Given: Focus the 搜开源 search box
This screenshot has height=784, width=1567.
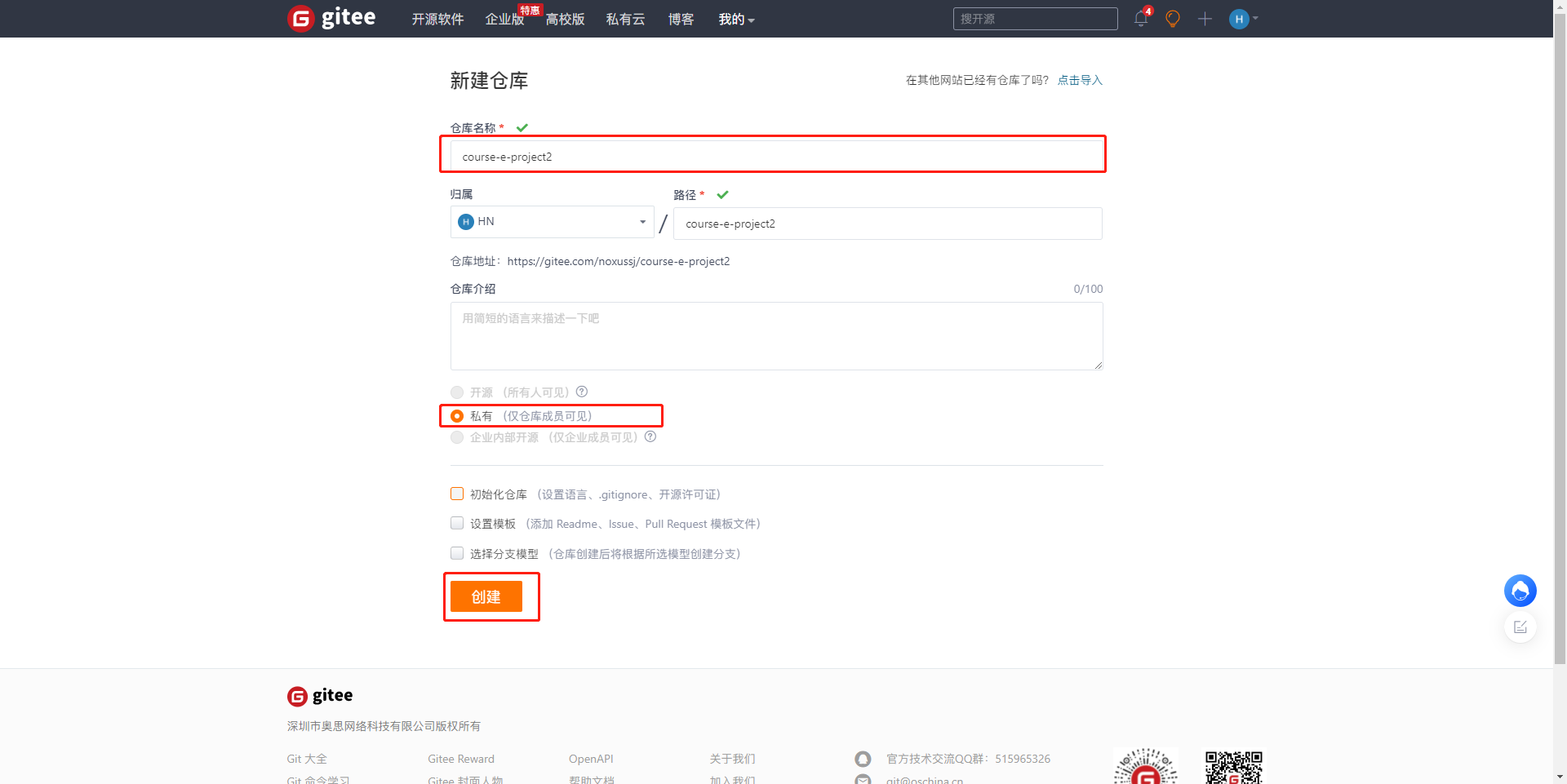Looking at the screenshot, I should click(x=1035, y=19).
